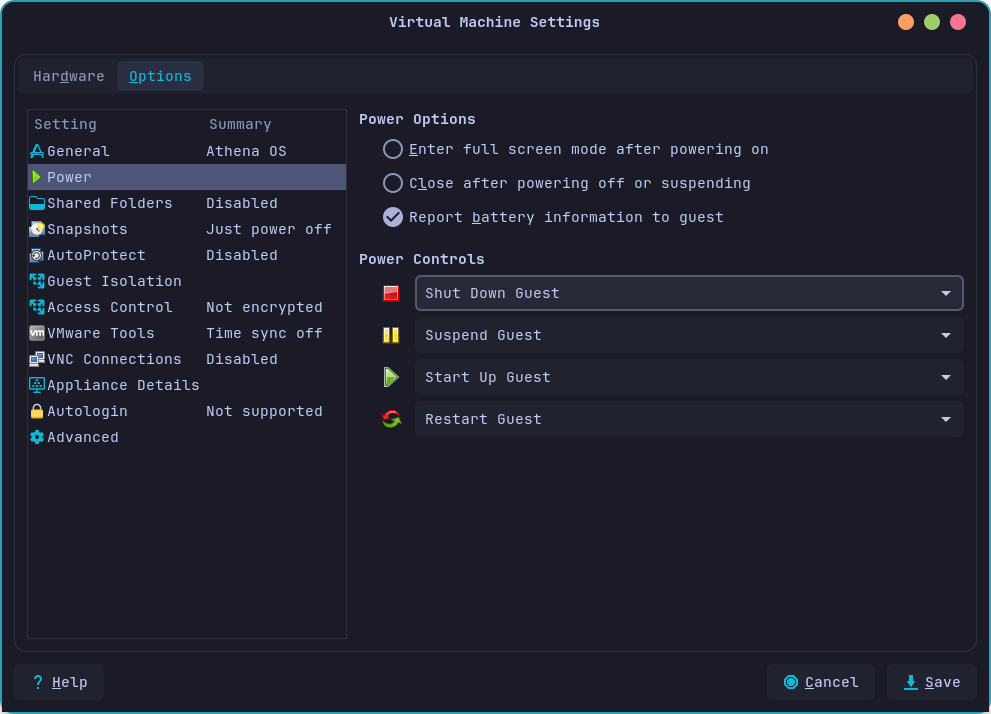The width and height of the screenshot is (991, 714).
Task: Select close after powering off option
Action: click(x=392, y=183)
